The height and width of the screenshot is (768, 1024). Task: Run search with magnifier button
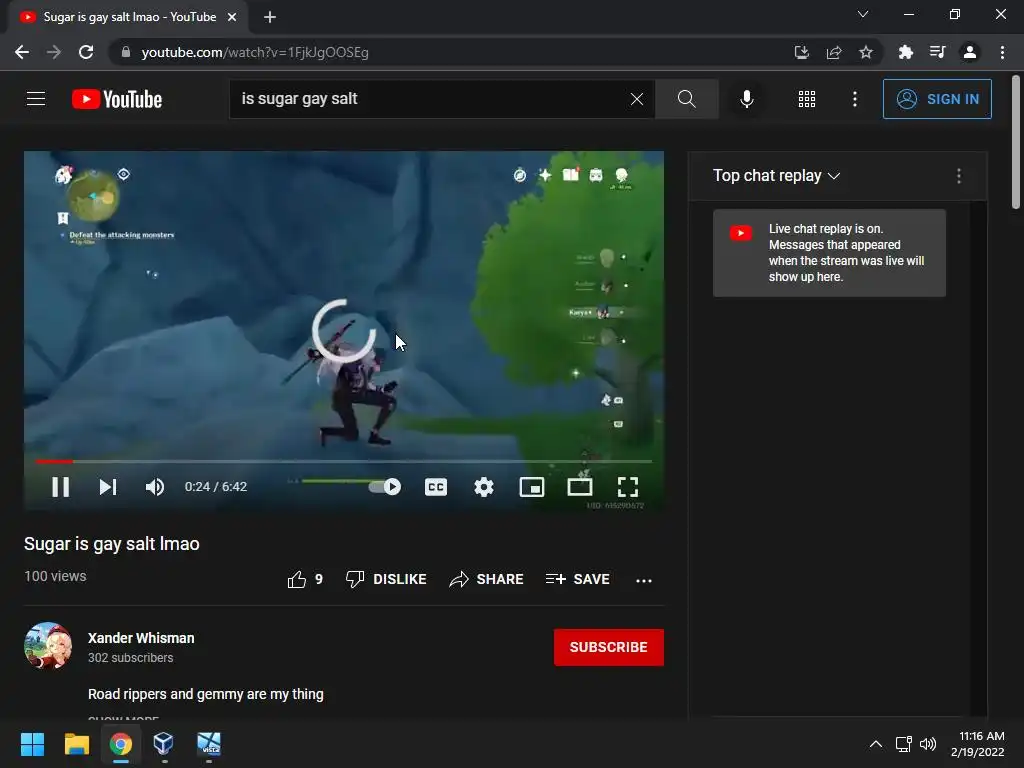point(686,99)
